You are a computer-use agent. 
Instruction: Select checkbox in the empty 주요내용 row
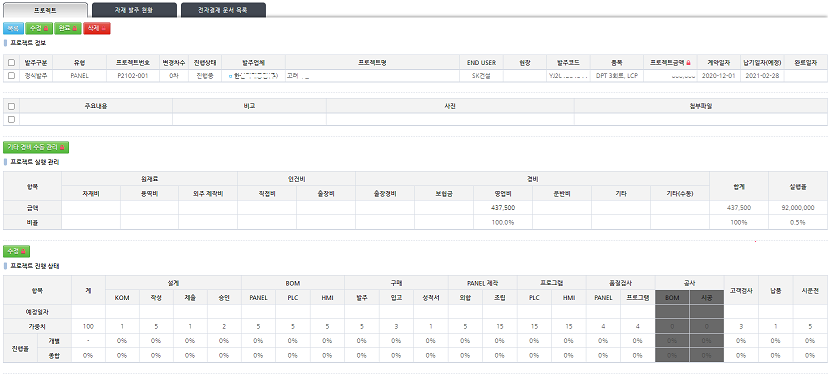coord(12,120)
